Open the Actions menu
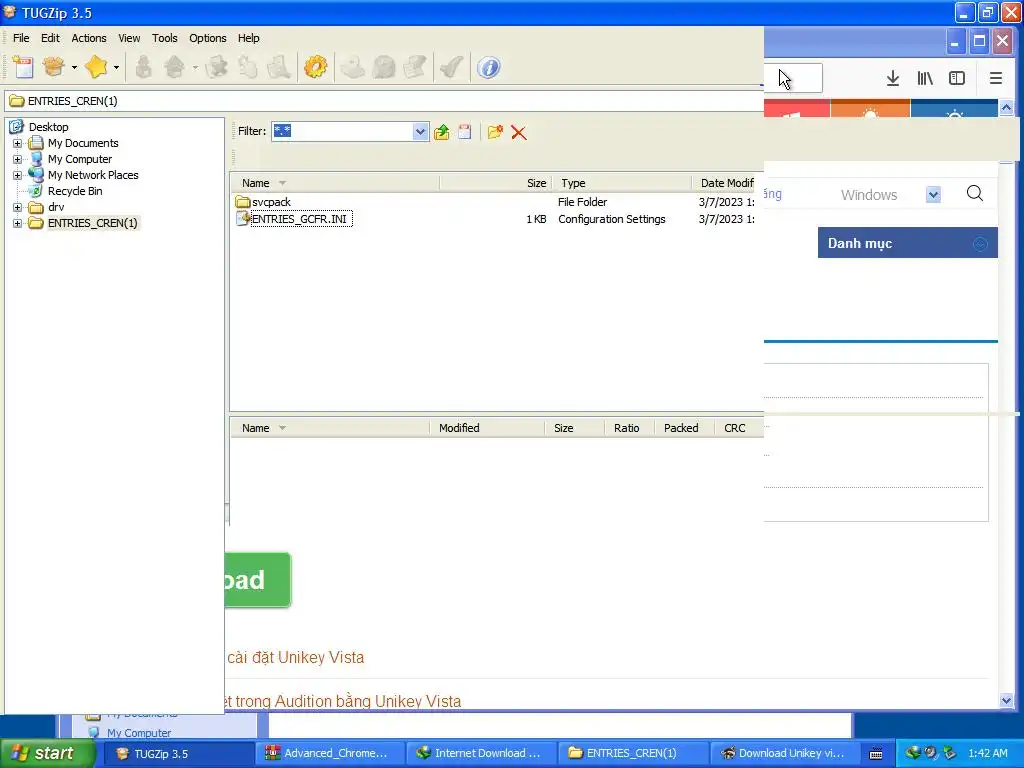 (89, 38)
